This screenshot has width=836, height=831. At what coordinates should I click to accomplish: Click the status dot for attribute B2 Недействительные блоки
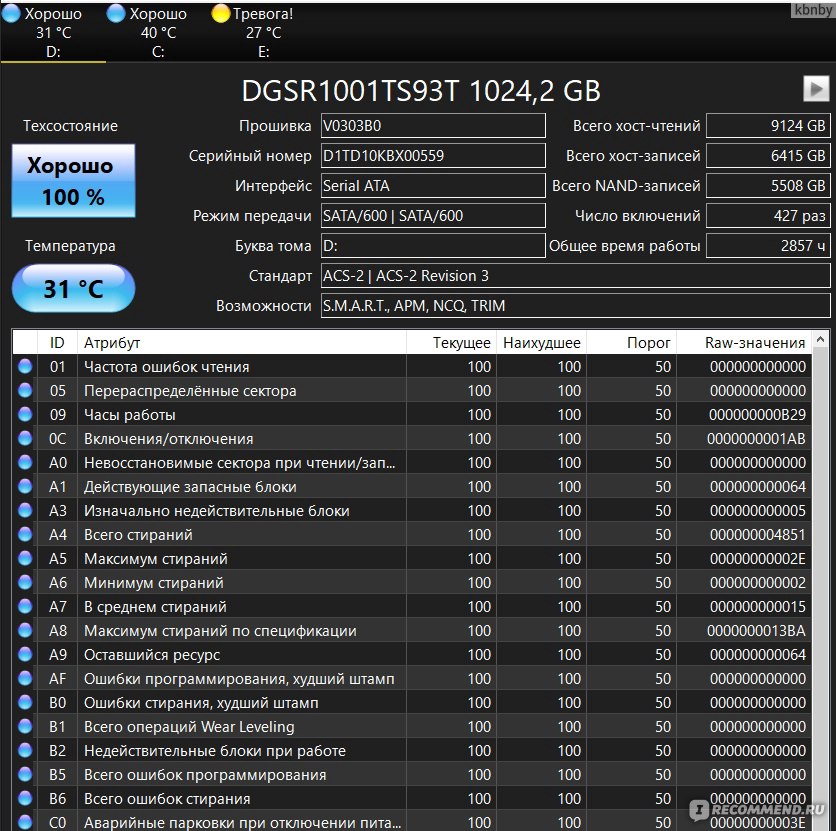tap(25, 750)
